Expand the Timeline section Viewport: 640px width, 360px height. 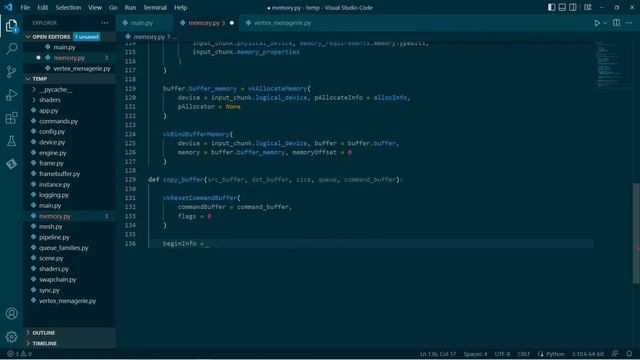click(70, 343)
